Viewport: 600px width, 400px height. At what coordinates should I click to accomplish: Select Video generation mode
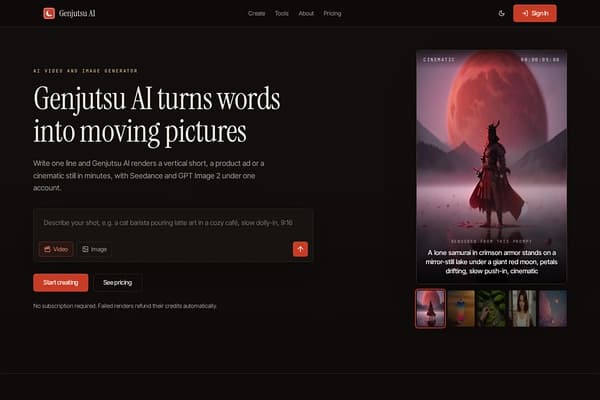click(x=56, y=249)
